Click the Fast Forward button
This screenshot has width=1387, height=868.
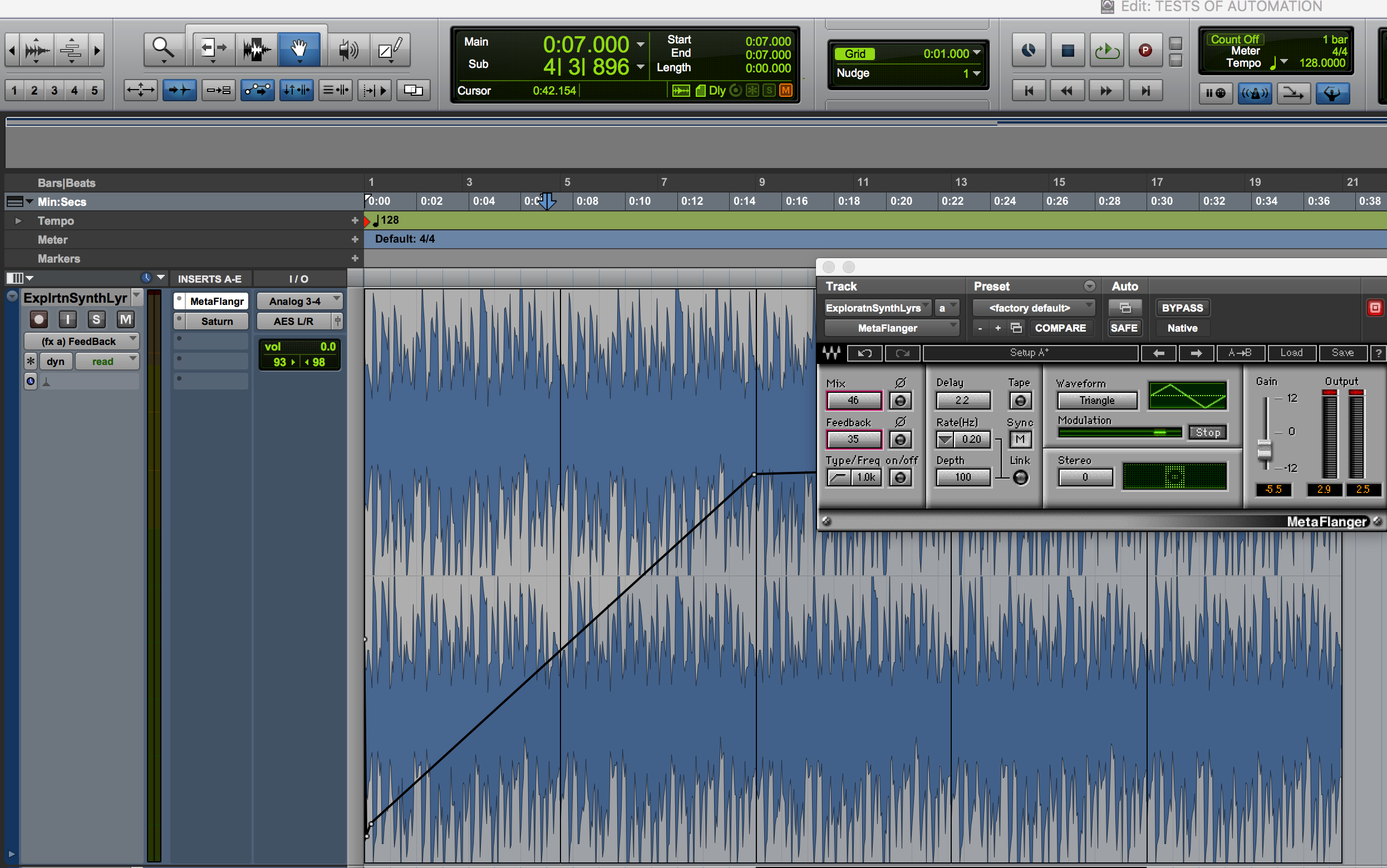pyautogui.click(x=1106, y=91)
